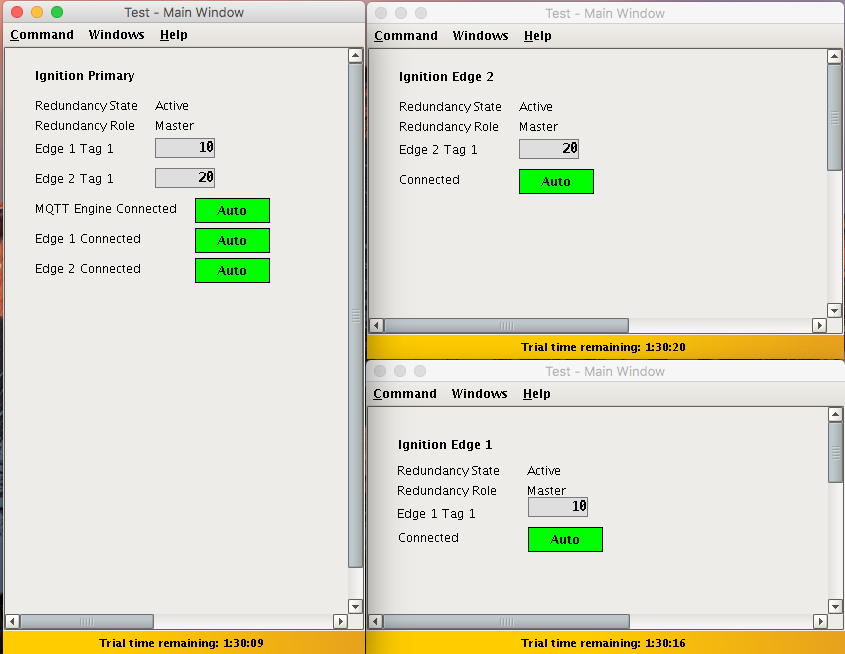
Task: Click horizontal scrollbar thumb in Ignition Edge 1 window
Action: click(x=507, y=621)
